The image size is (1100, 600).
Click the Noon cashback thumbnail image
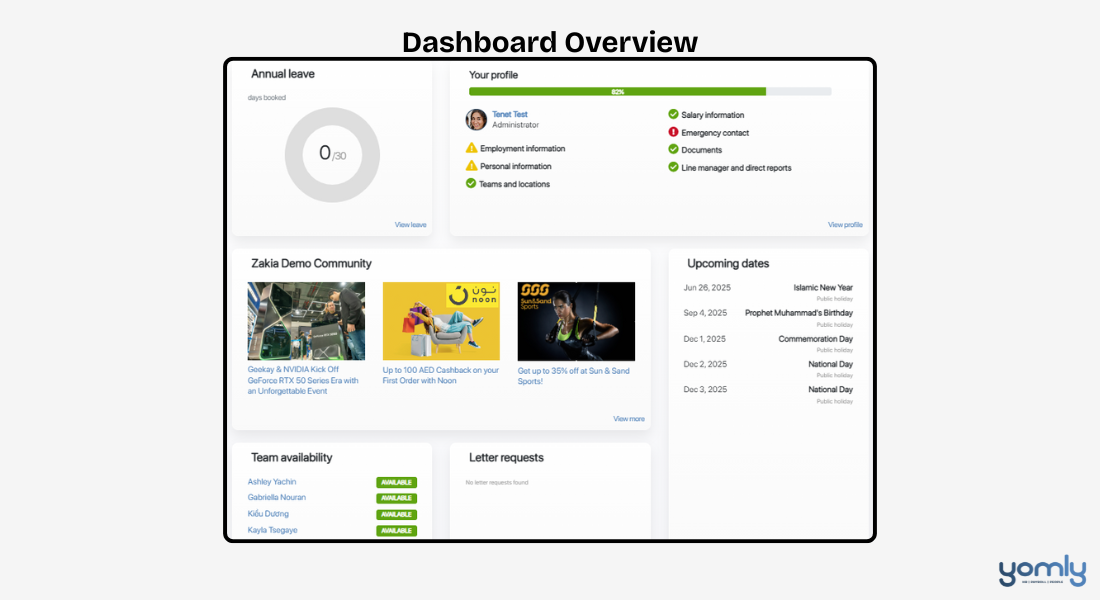[441, 321]
